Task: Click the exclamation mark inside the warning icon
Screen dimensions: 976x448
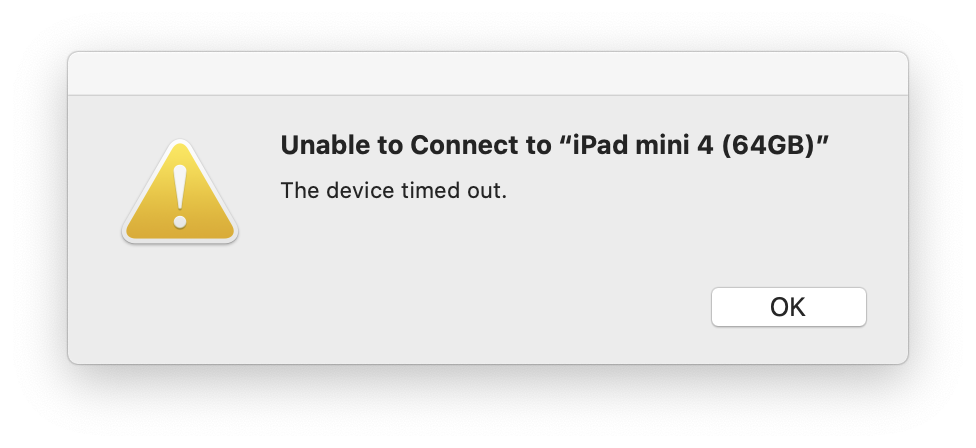Action: pos(180,196)
